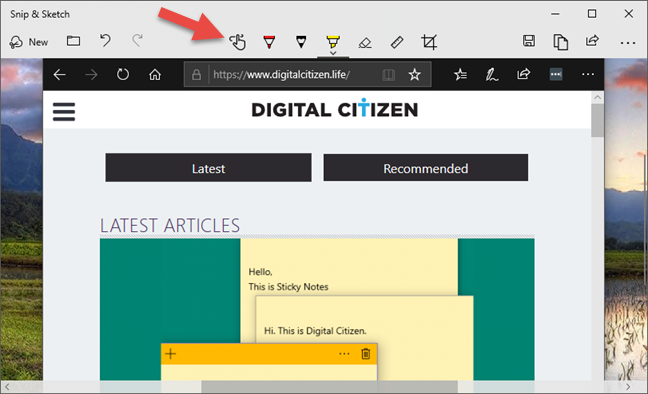Start a New snip
The image size is (648, 394).
tap(29, 42)
